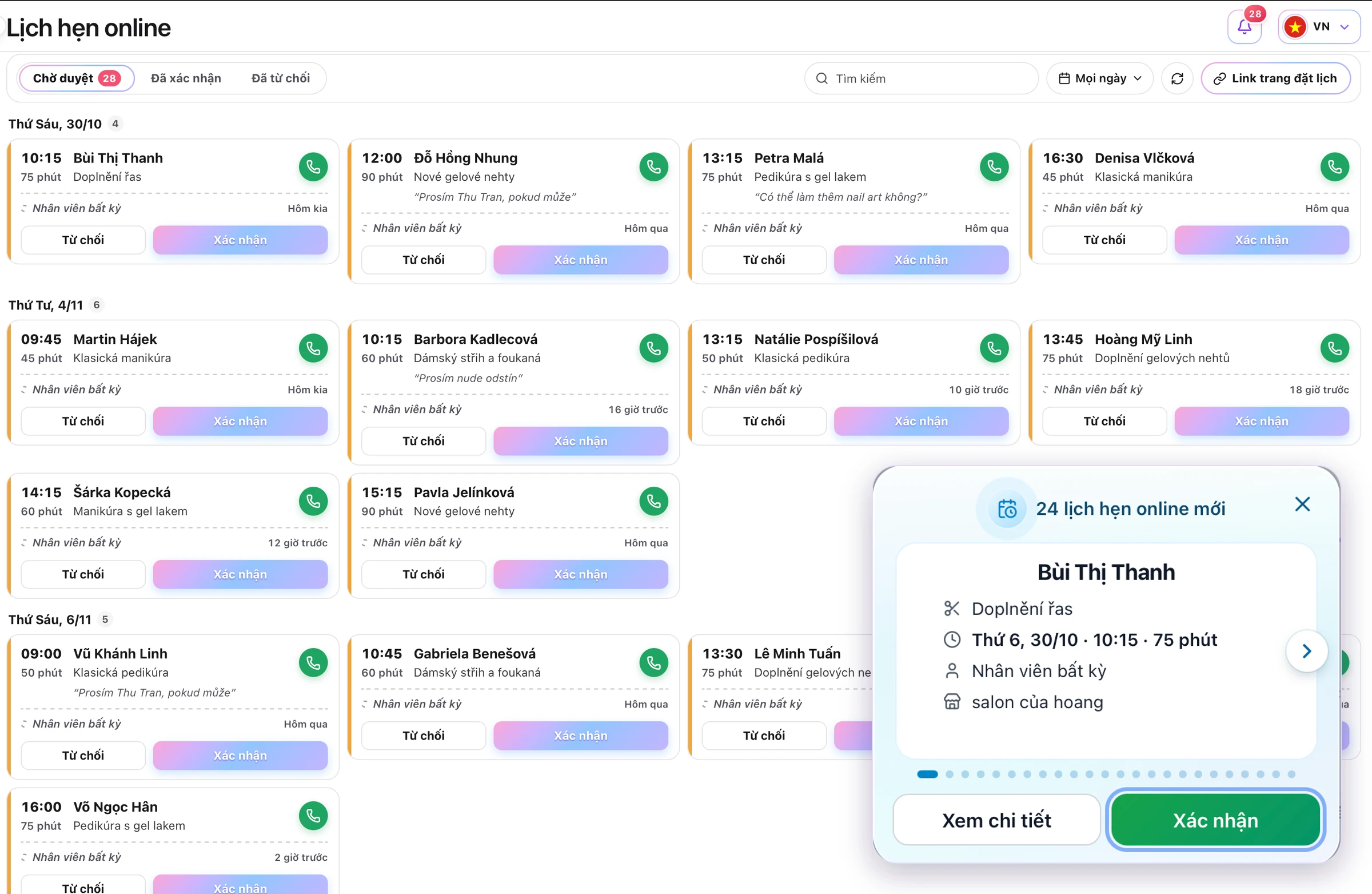1372x894 pixels.
Task: Reject Lê Minh Tuấn's appointment
Action: coord(764,736)
